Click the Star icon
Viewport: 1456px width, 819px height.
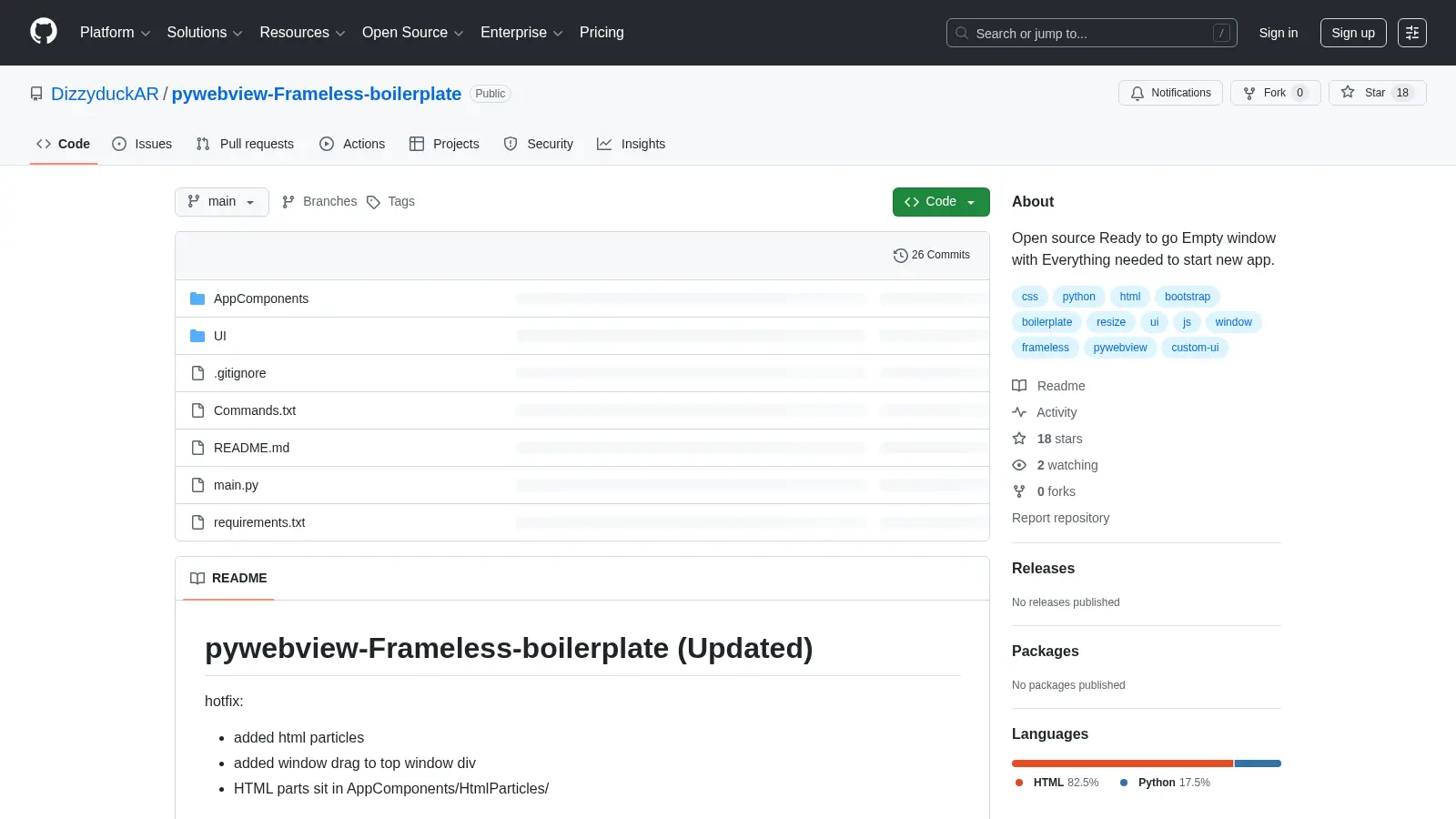pyautogui.click(x=1348, y=92)
